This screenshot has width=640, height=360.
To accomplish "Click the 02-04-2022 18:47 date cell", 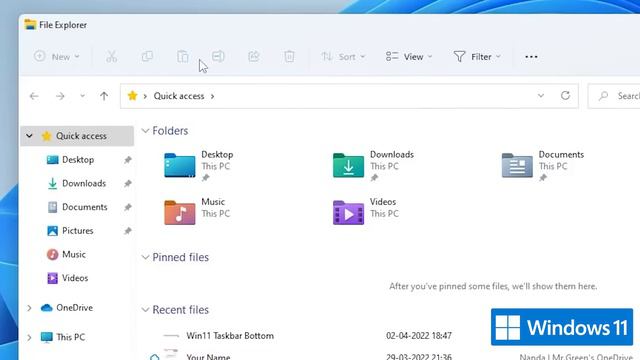I will (419, 336).
